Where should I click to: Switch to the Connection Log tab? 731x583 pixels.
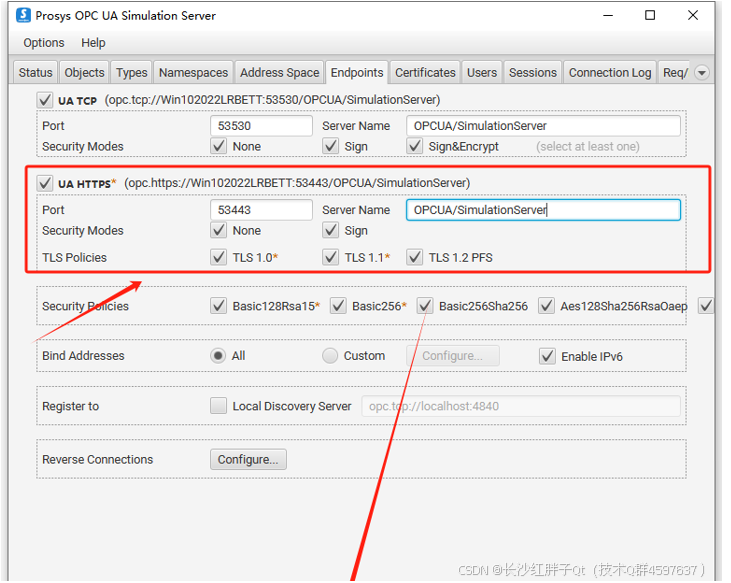click(610, 73)
